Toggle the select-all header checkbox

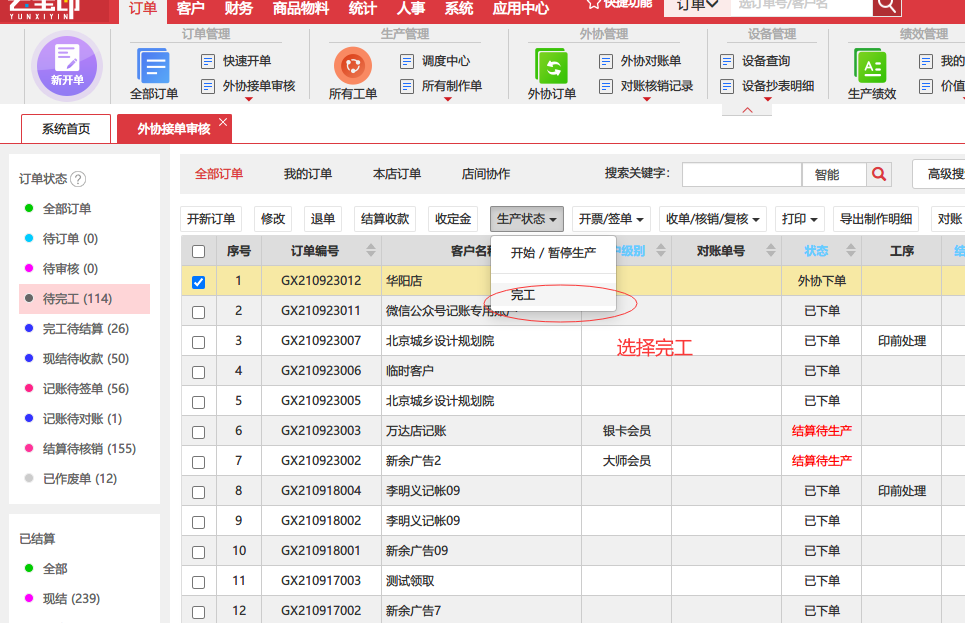[x=198, y=251]
